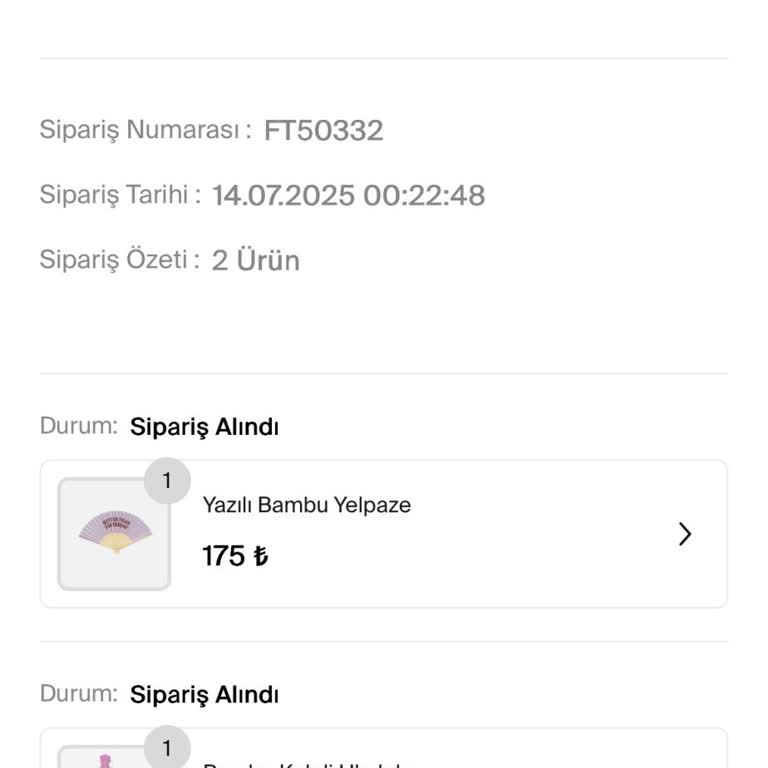Click the 175 ₺ price
768x768 pixels.
[x=234, y=556]
